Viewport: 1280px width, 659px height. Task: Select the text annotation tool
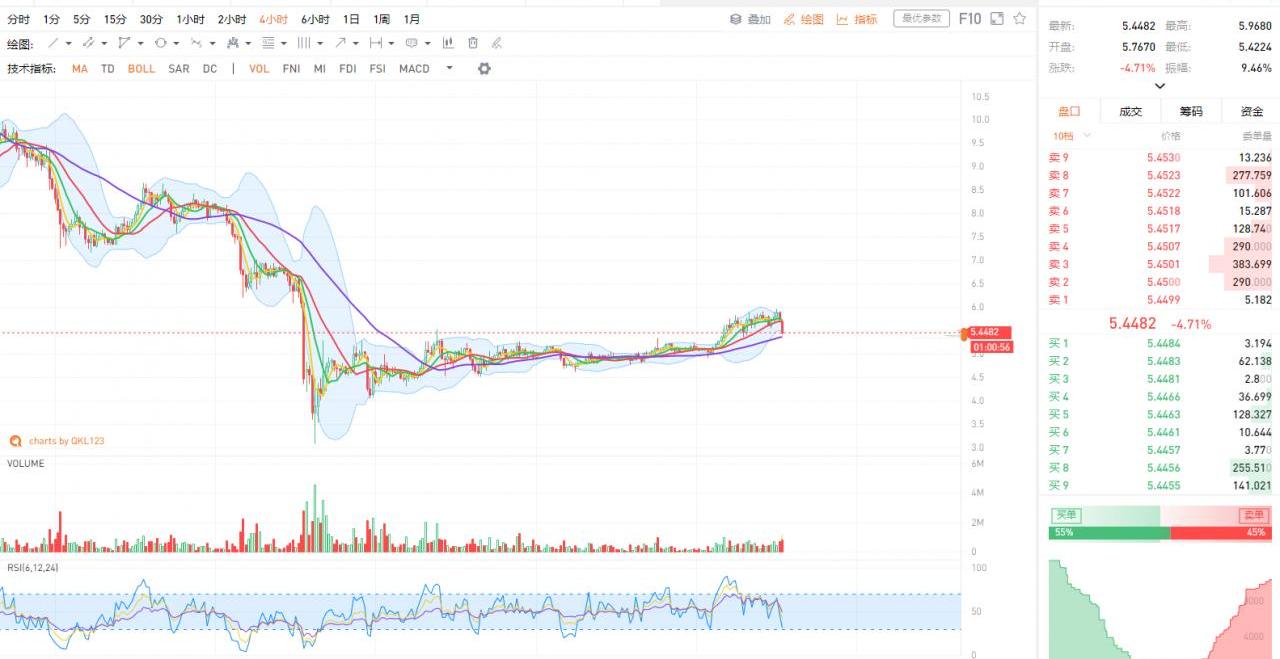point(411,43)
